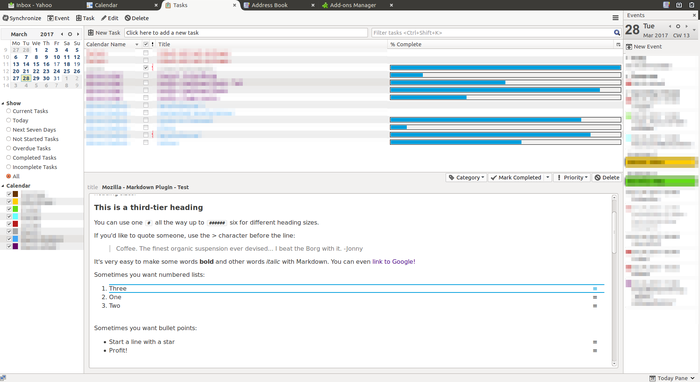
Task: Click the New Task button
Action: tap(104, 33)
